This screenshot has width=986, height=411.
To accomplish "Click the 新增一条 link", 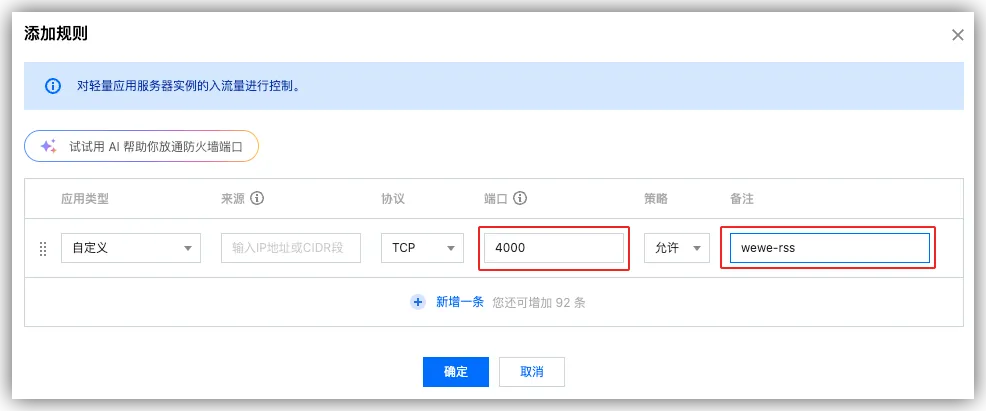I will pyautogui.click(x=460, y=302).
